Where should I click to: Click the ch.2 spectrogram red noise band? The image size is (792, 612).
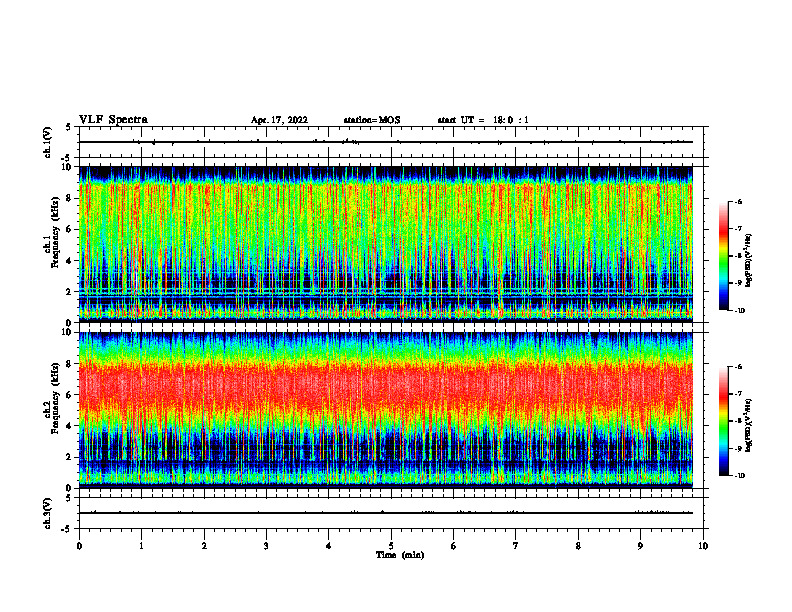386,386
